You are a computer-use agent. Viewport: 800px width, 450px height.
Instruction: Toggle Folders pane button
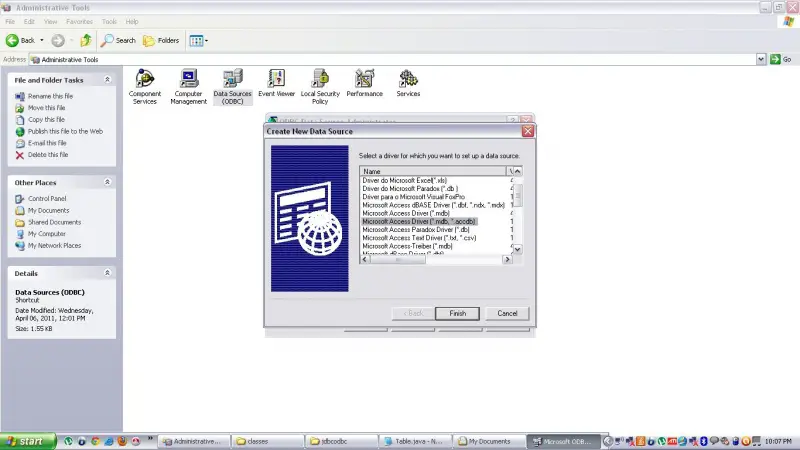pyautogui.click(x=161, y=40)
